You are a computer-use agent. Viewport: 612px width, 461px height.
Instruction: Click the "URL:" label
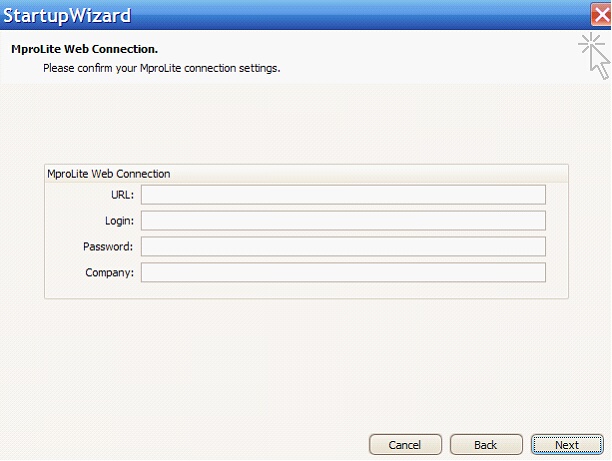coord(122,195)
